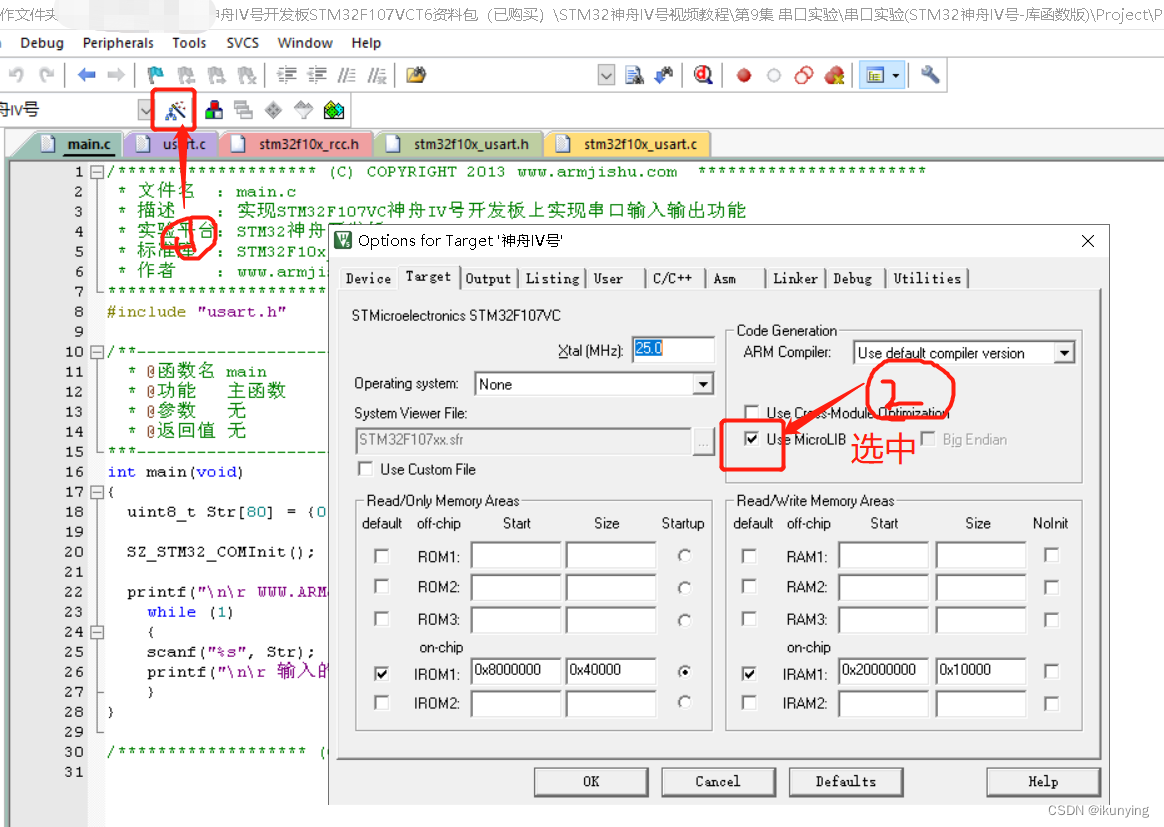Click Help button in Options dialog
The height and width of the screenshot is (827, 1164).
click(1043, 782)
